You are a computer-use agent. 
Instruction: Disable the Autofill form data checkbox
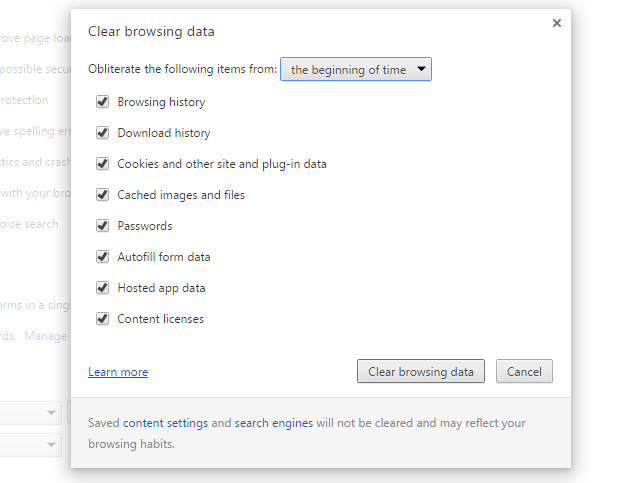[102, 257]
